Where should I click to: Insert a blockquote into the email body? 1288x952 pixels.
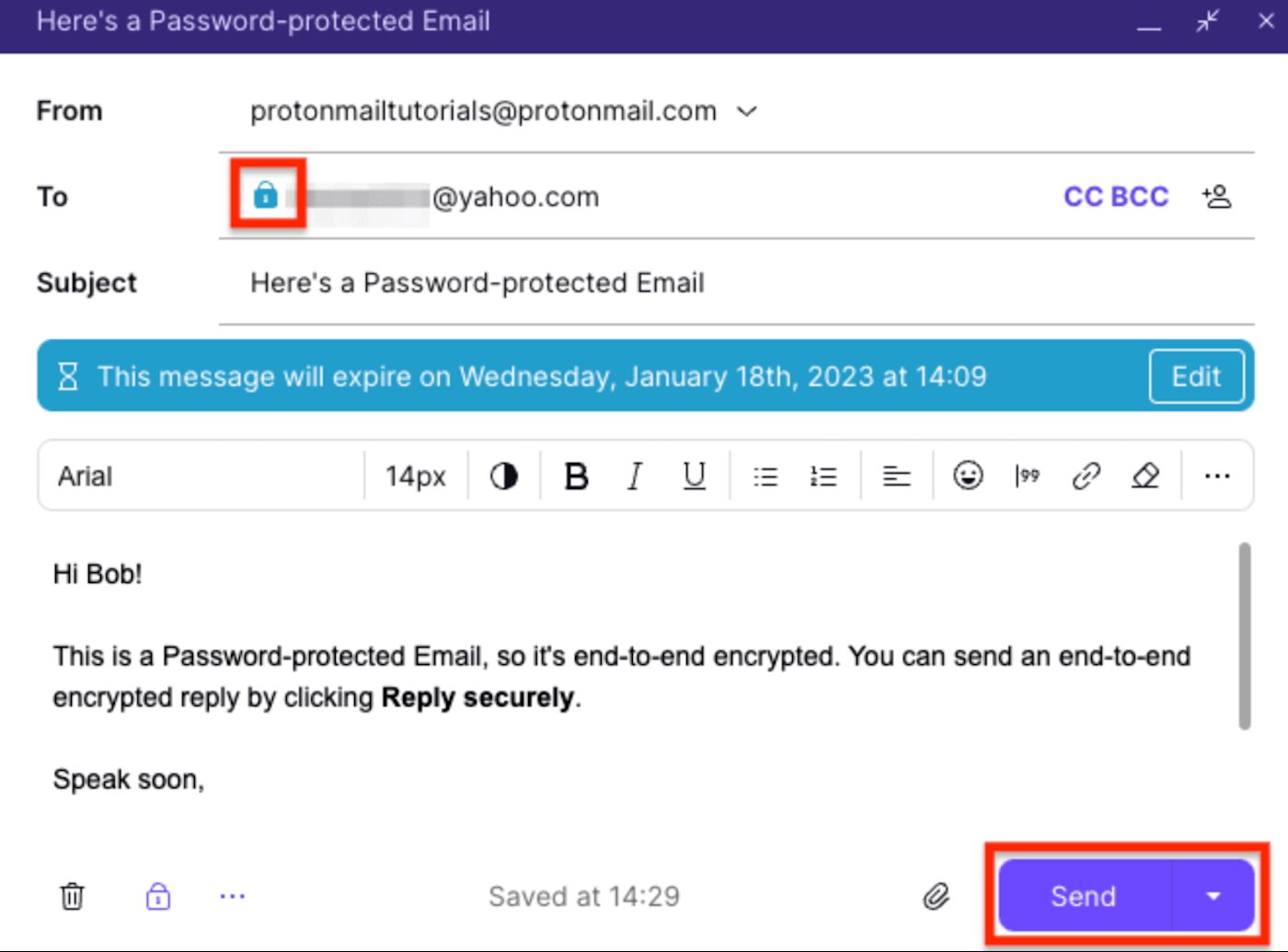pos(1027,476)
